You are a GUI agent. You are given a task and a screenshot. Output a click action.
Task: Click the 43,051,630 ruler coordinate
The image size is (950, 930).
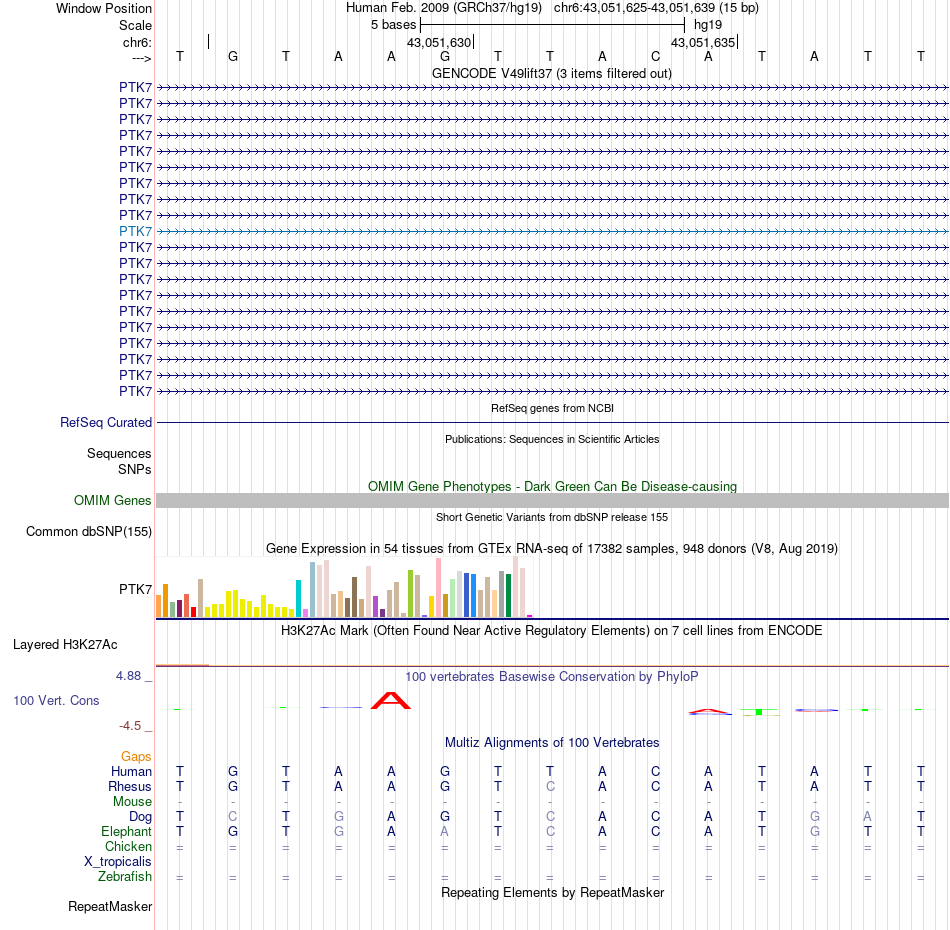click(439, 42)
